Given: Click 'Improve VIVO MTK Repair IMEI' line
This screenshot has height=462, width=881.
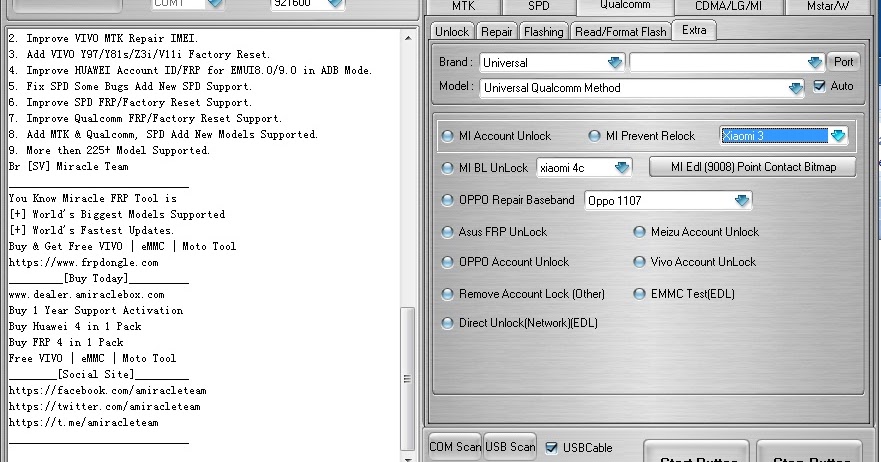Looking at the screenshot, I should tap(103, 39).
